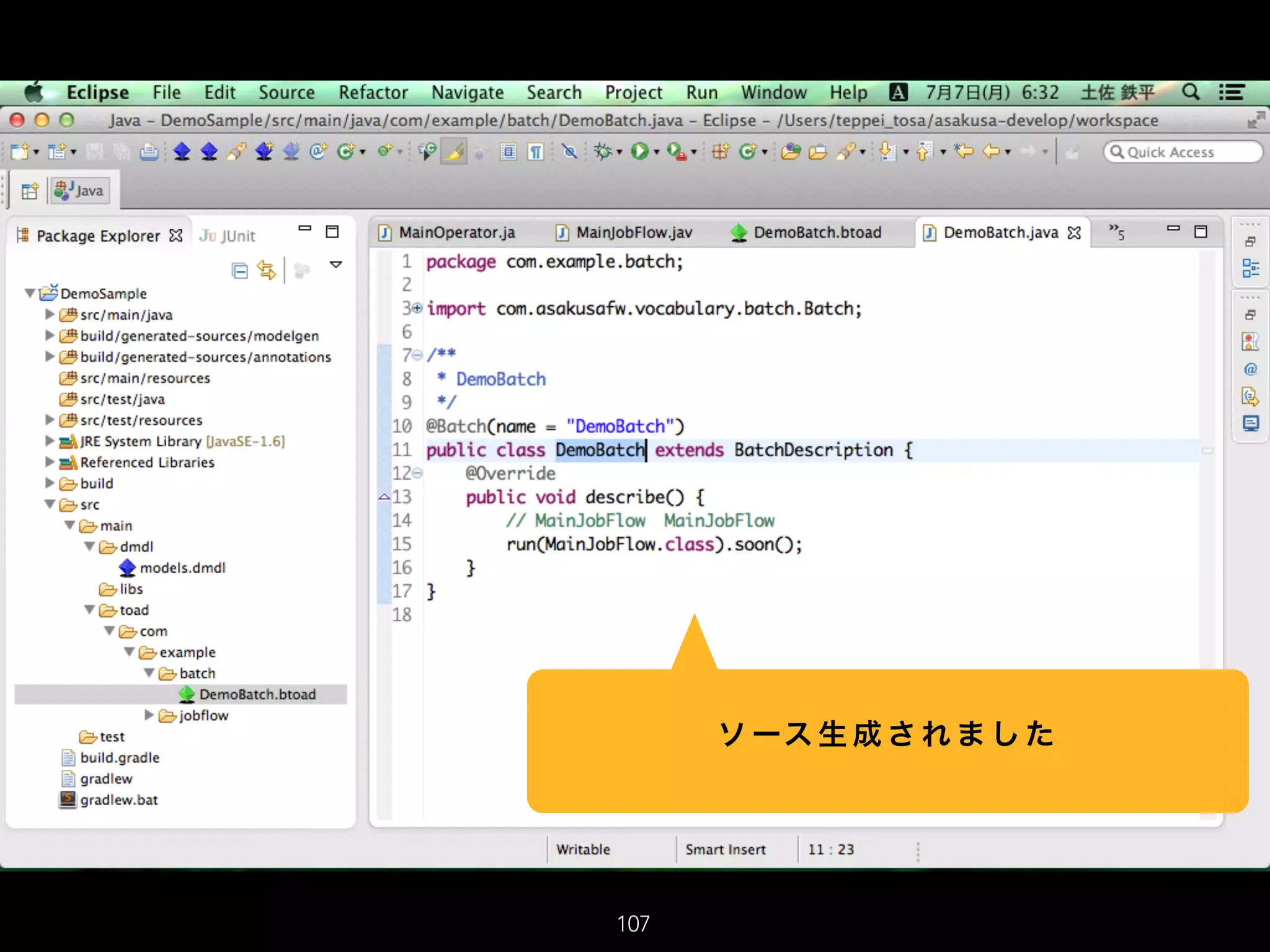Viewport: 1270px width, 952px height.
Task: Select the Java perspective button
Action: [x=79, y=191]
